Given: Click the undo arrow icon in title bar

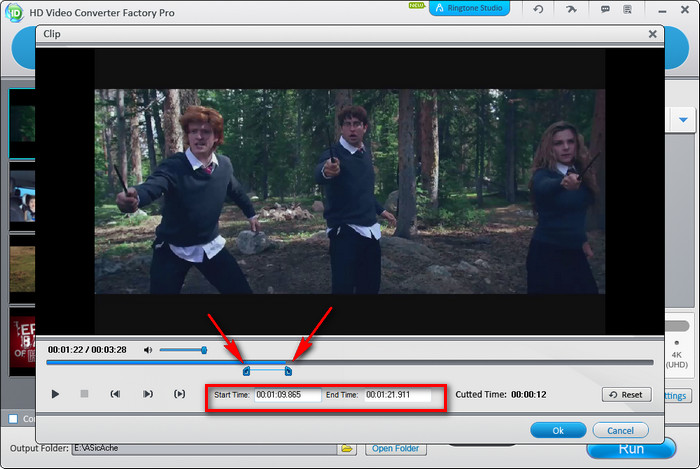Looking at the screenshot, I should tap(539, 10).
